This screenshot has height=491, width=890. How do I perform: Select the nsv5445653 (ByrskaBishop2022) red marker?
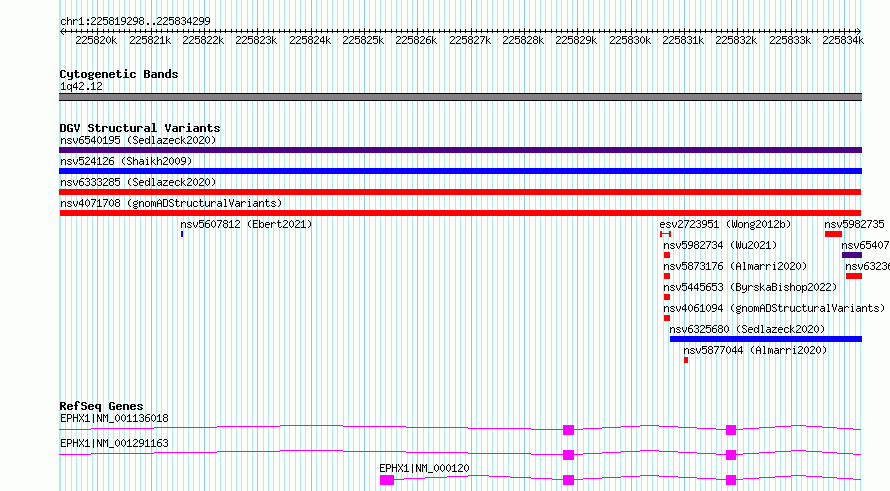[667, 297]
